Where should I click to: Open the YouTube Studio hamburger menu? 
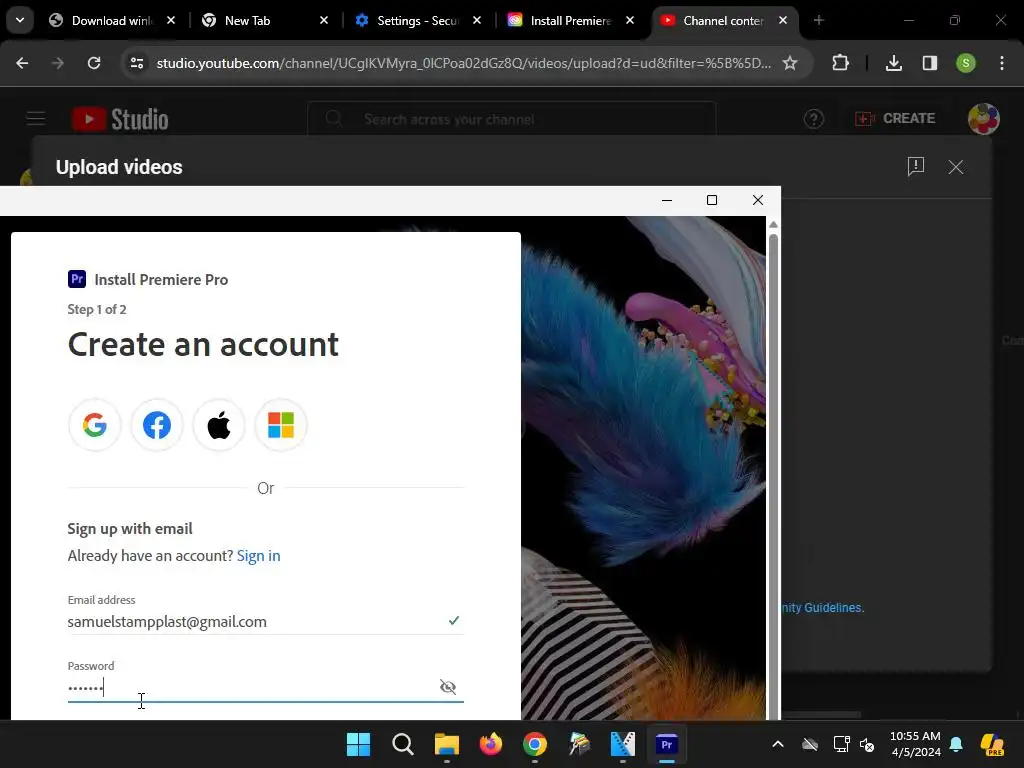36,118
